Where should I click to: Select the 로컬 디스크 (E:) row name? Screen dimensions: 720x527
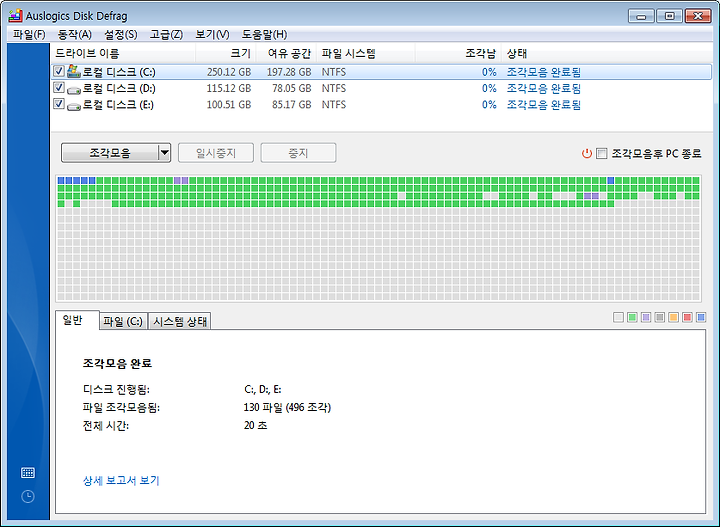coord(118,105)
